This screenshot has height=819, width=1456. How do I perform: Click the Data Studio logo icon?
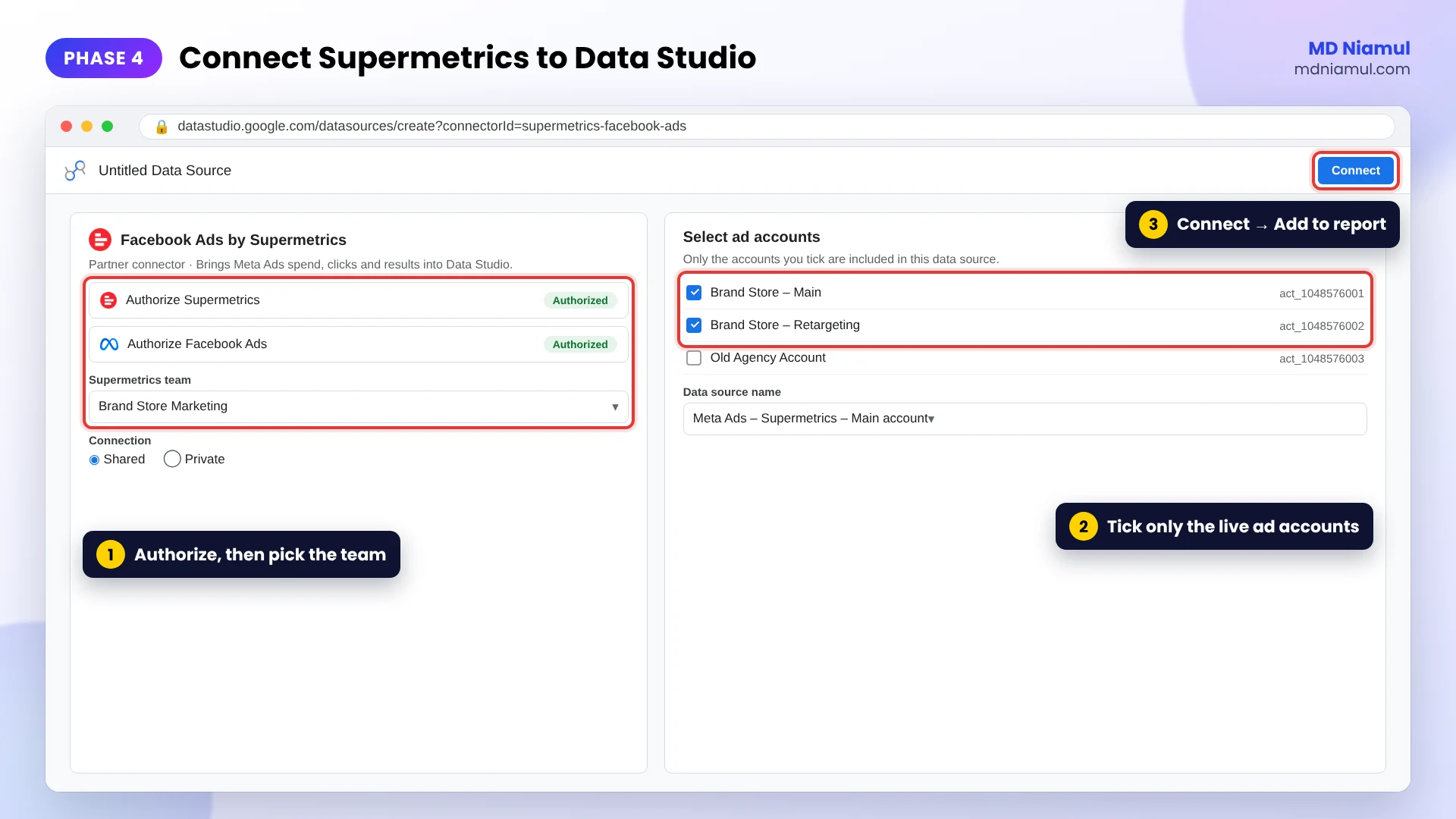click(75, 171)
